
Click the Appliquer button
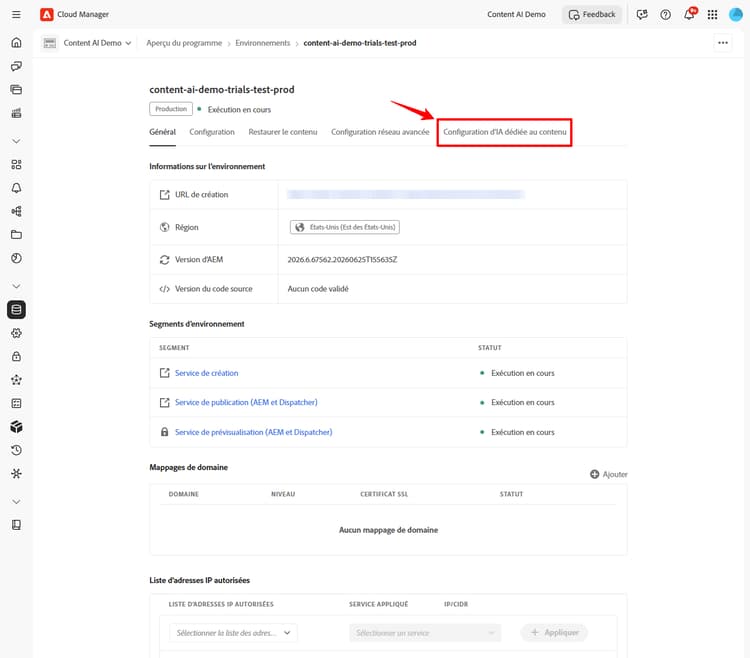[x=554, y=633]
